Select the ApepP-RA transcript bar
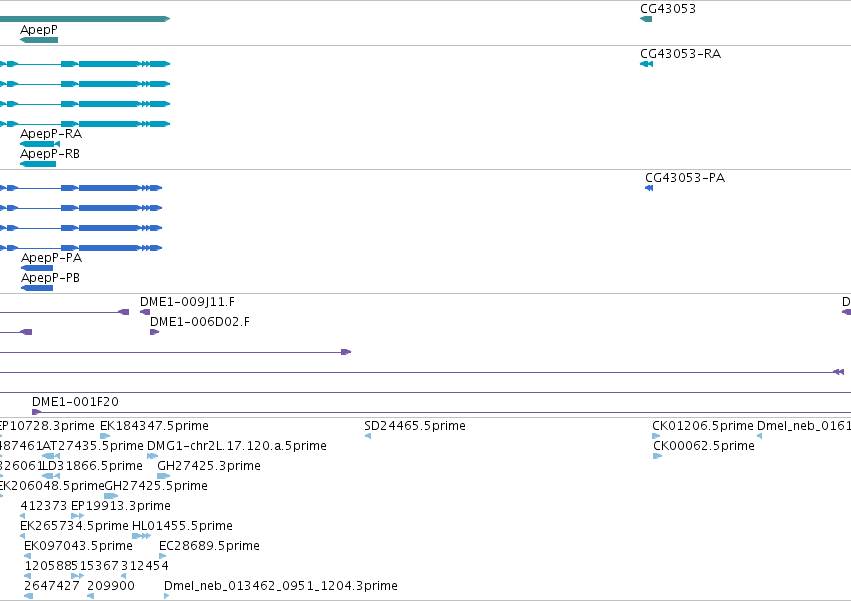Screen dimensions: 851x601 40,144
